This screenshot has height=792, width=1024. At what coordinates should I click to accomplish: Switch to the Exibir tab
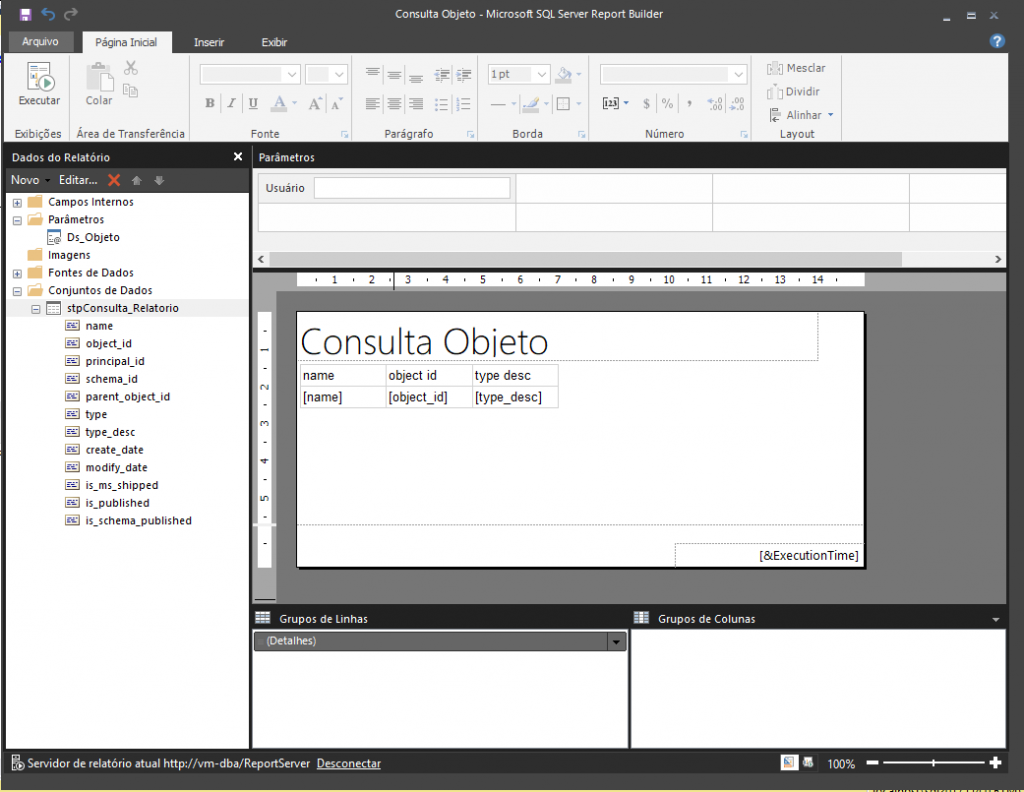274,42
